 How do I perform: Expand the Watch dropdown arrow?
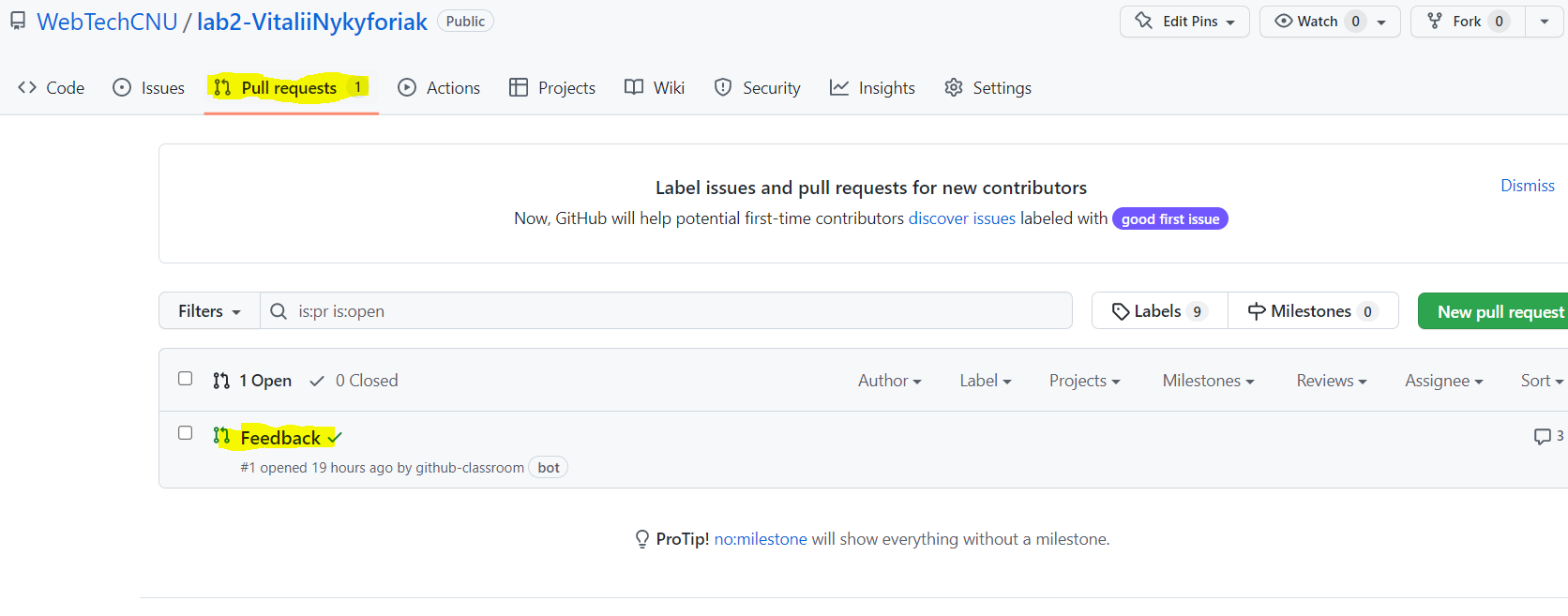tap(1381, 23)
